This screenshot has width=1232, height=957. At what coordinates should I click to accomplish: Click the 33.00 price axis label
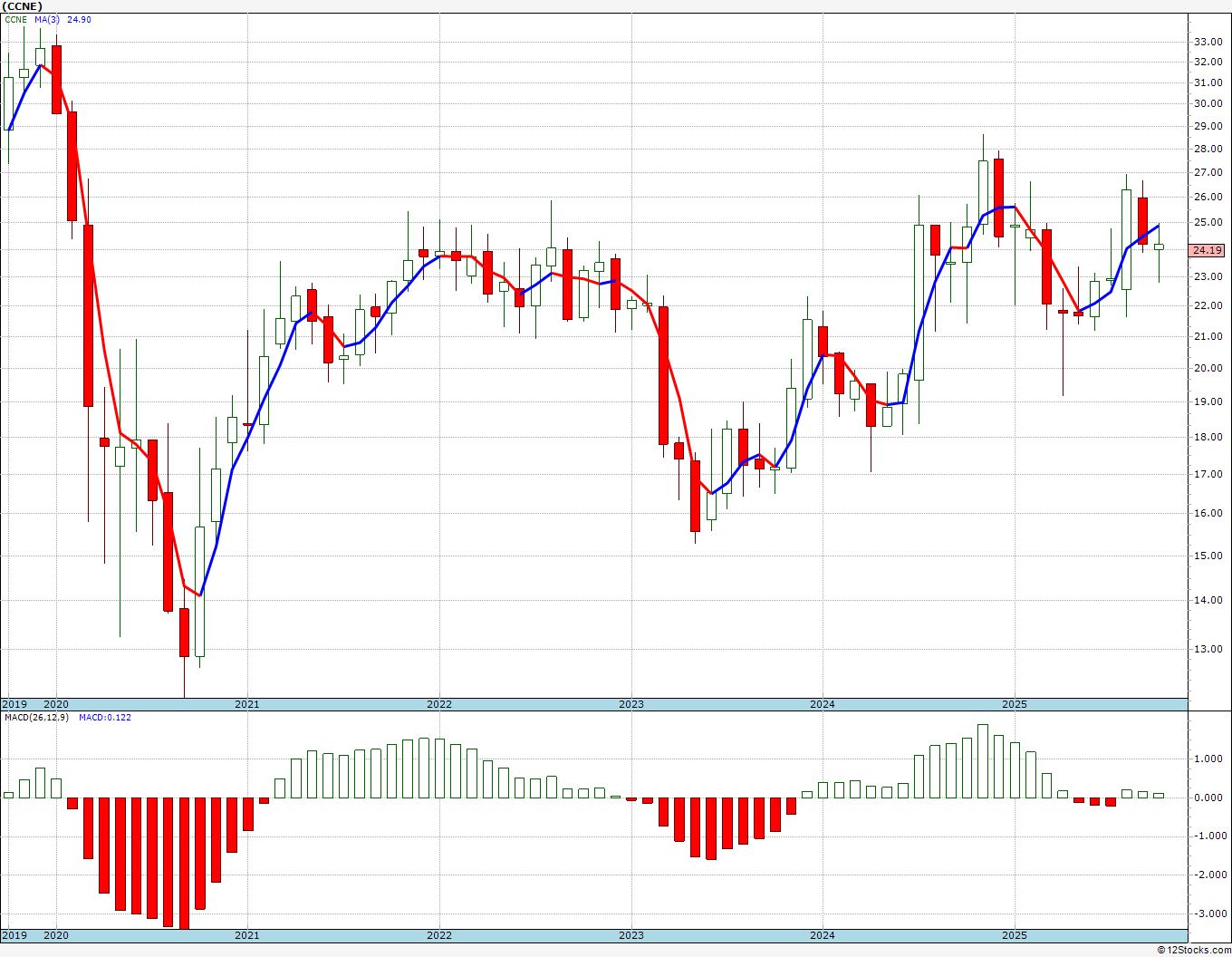(x=1207, y=42)
